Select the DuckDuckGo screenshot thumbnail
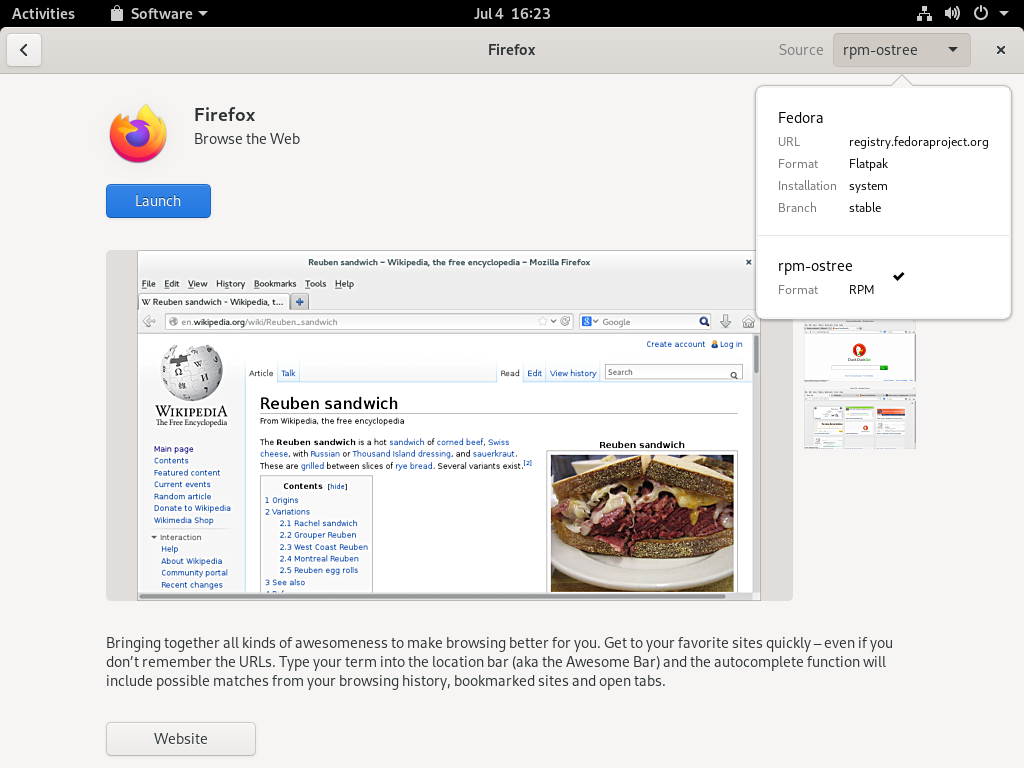This screenshot has width=1024, height=768. [859, 352]
